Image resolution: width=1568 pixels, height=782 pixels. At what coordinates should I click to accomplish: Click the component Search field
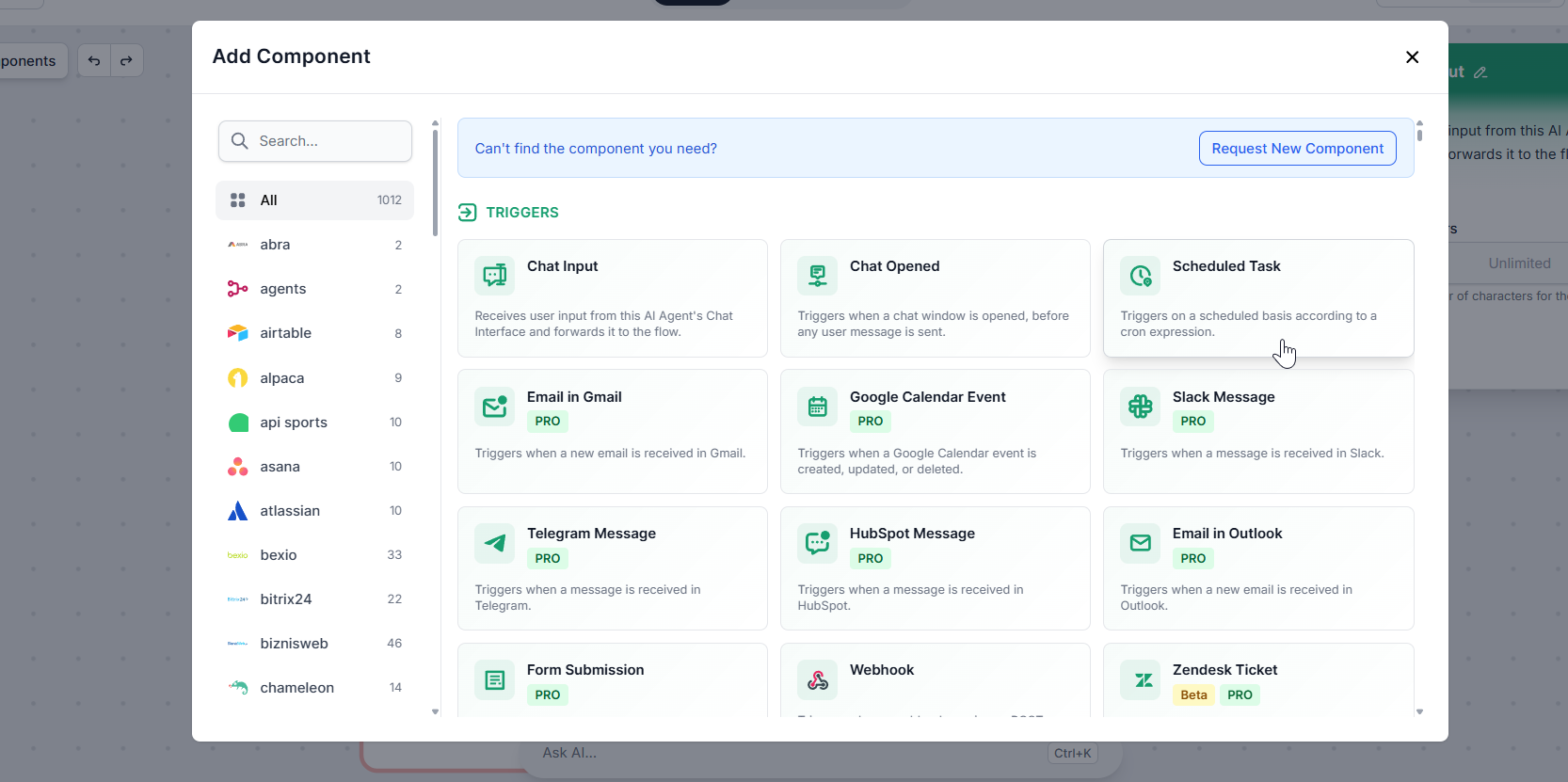tap(315, 141)
